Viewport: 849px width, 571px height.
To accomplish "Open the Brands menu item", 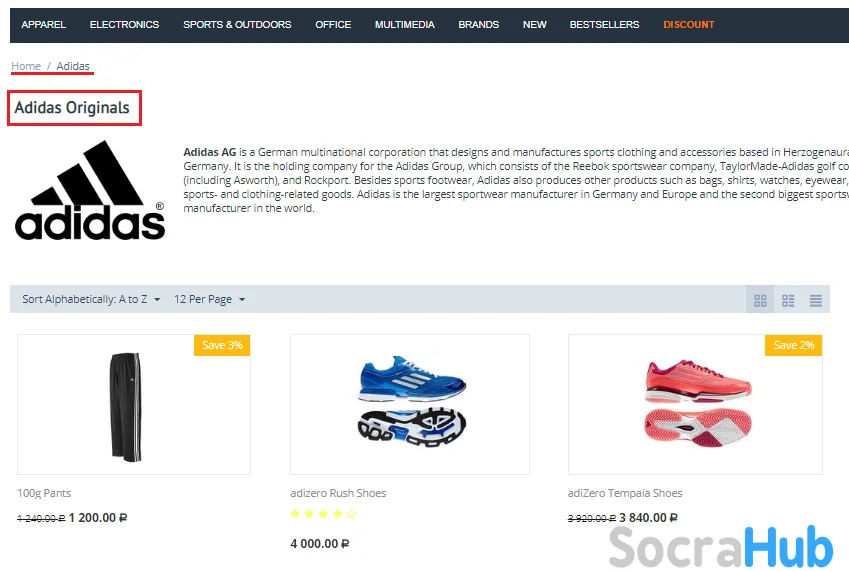I will [479, 25].
